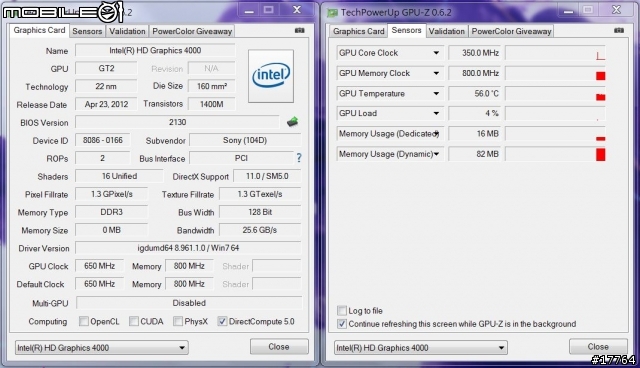Open Validation tab in left window
Screen dimensions: 640x368
click(127, 31)
